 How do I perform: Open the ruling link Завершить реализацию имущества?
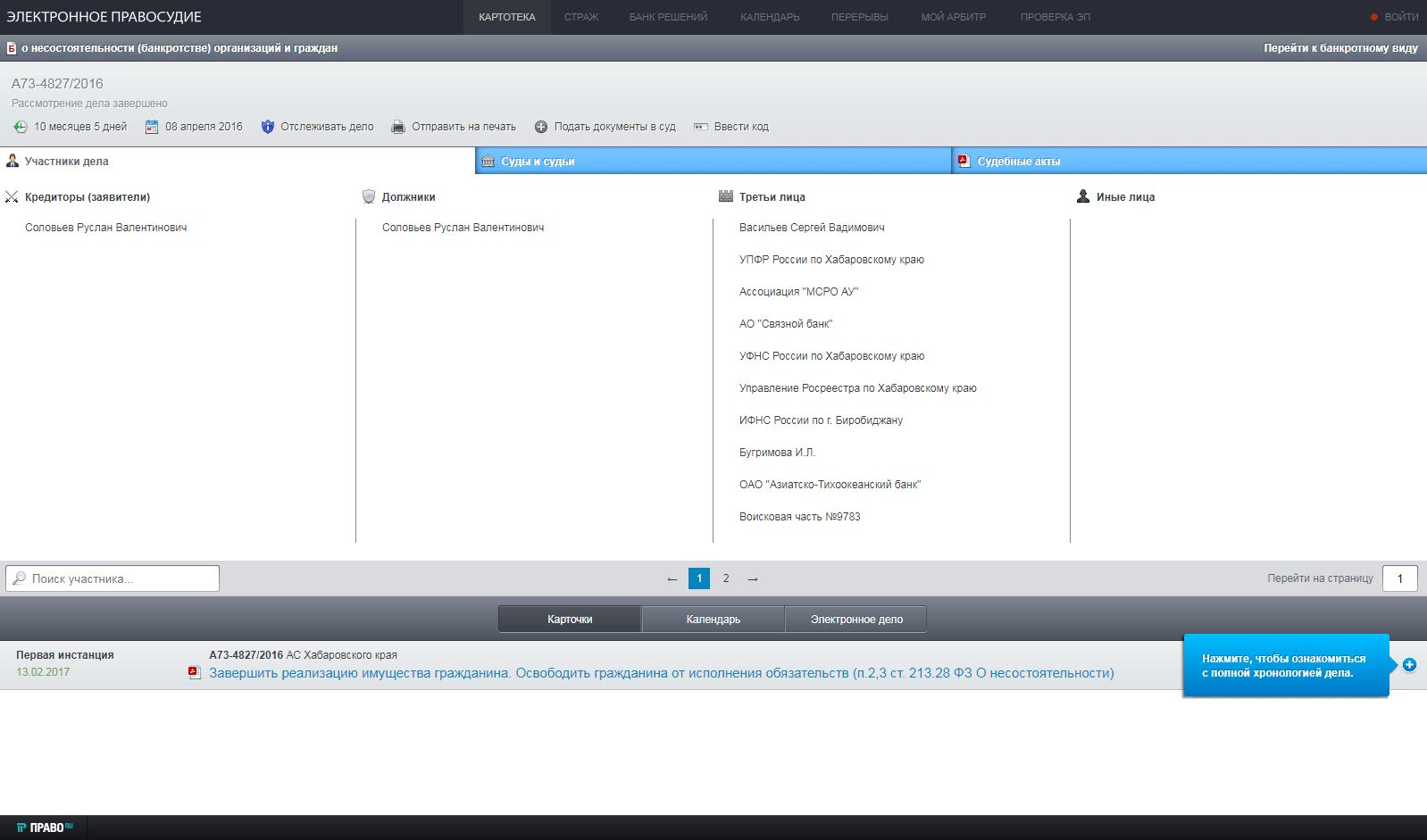661,673
